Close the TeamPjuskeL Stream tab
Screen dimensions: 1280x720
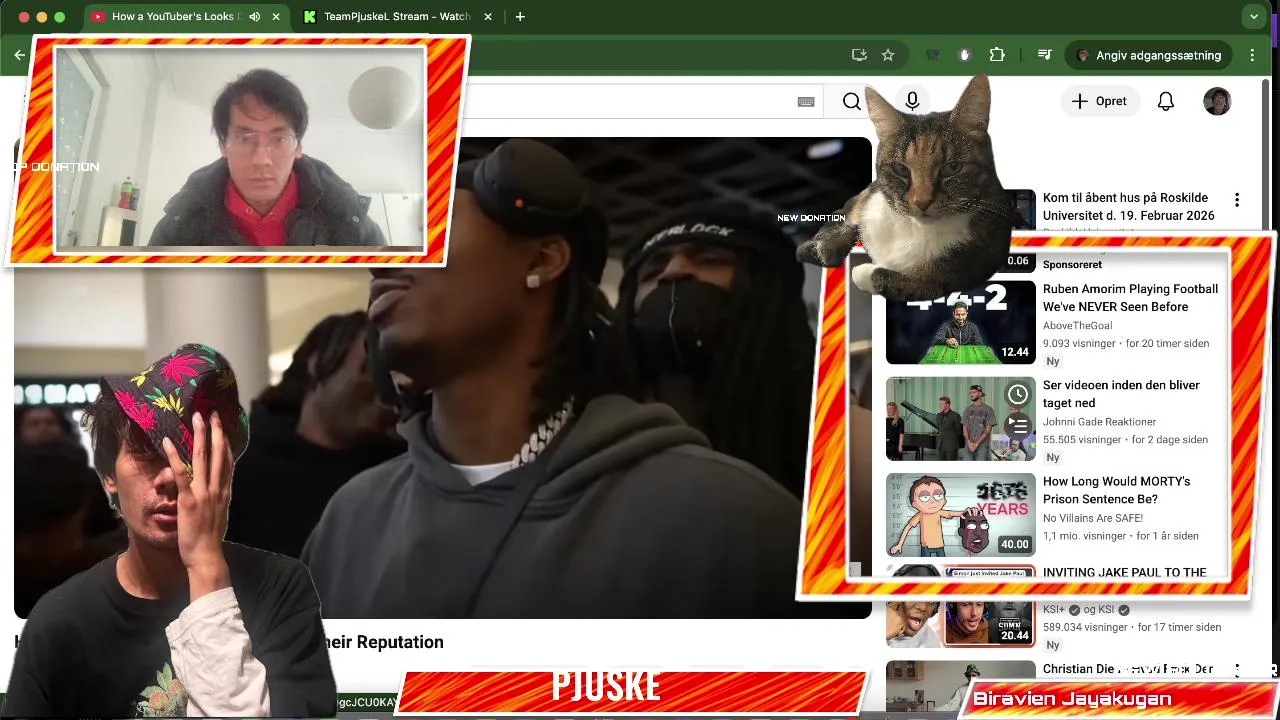pyautogui.click(x=488, y=17)
